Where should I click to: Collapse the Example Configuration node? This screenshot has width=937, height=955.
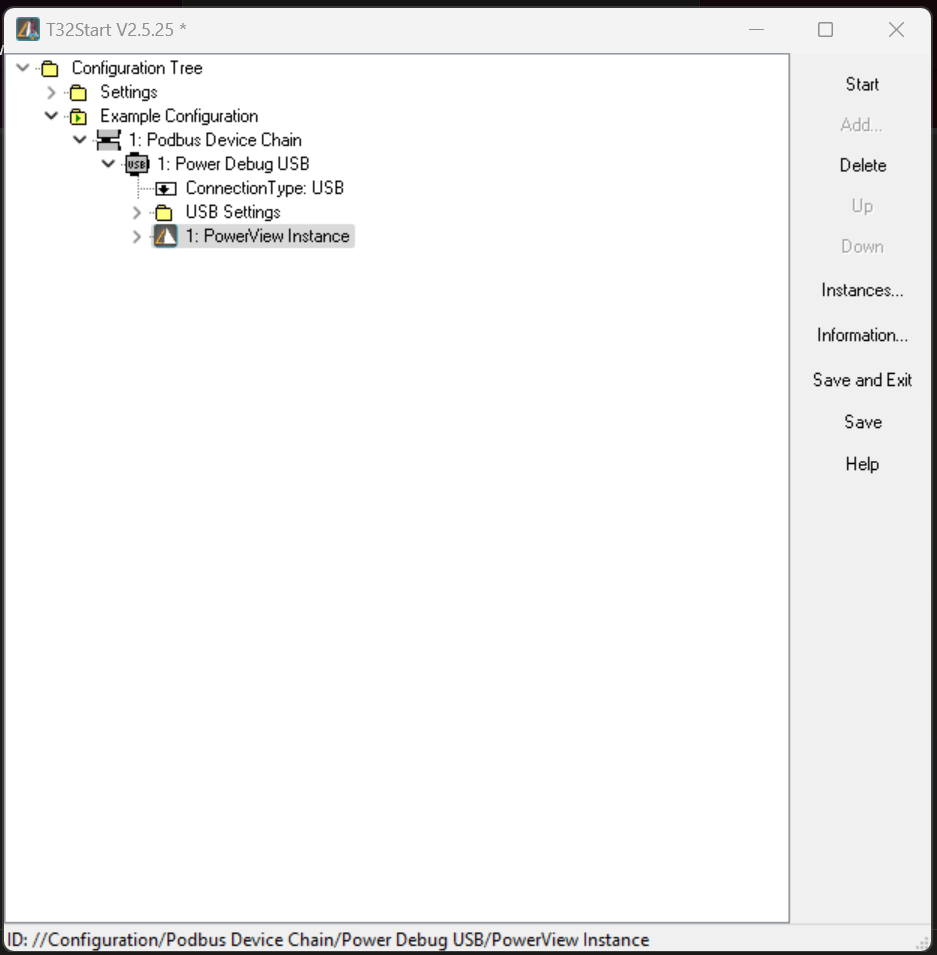(x=51, y=116)
